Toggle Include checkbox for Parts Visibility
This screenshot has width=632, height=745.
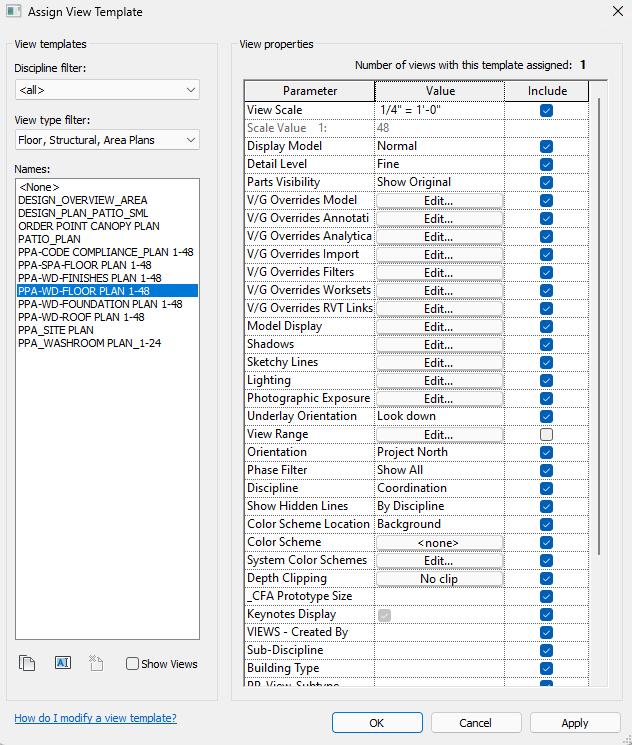coord(546,182)
